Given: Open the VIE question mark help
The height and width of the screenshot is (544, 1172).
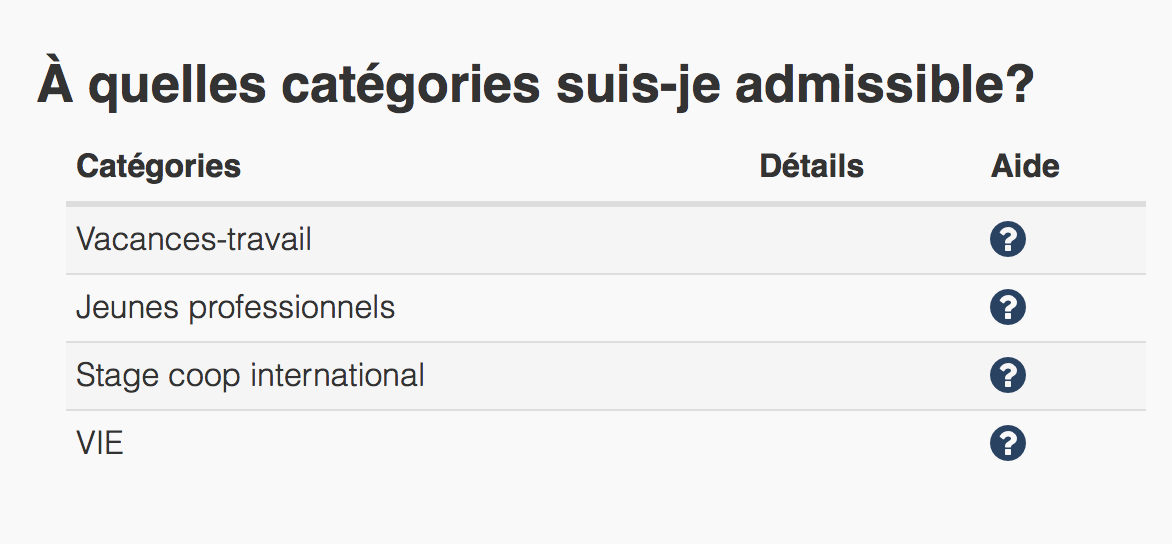Looking at the screenshot, I should click(1008, 443).
